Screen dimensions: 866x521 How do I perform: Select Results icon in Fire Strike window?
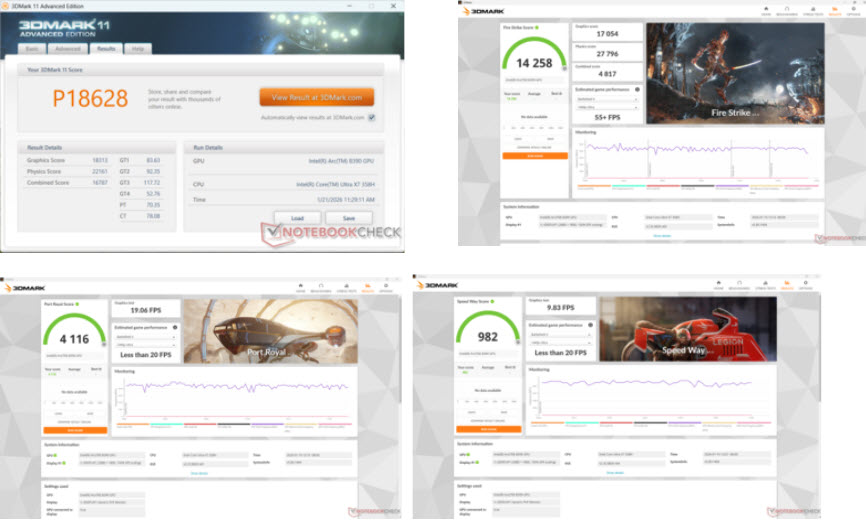[835, 10]
